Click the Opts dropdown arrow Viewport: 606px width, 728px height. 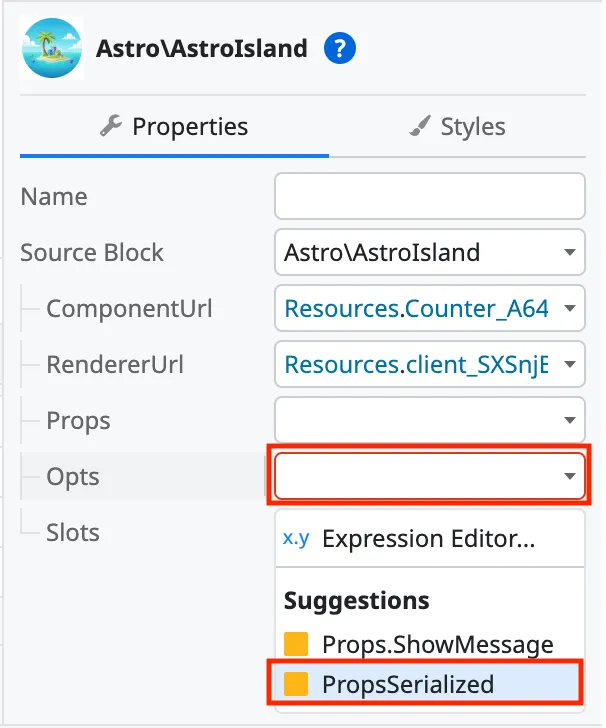pyautogui.click(x=570, y=476)
